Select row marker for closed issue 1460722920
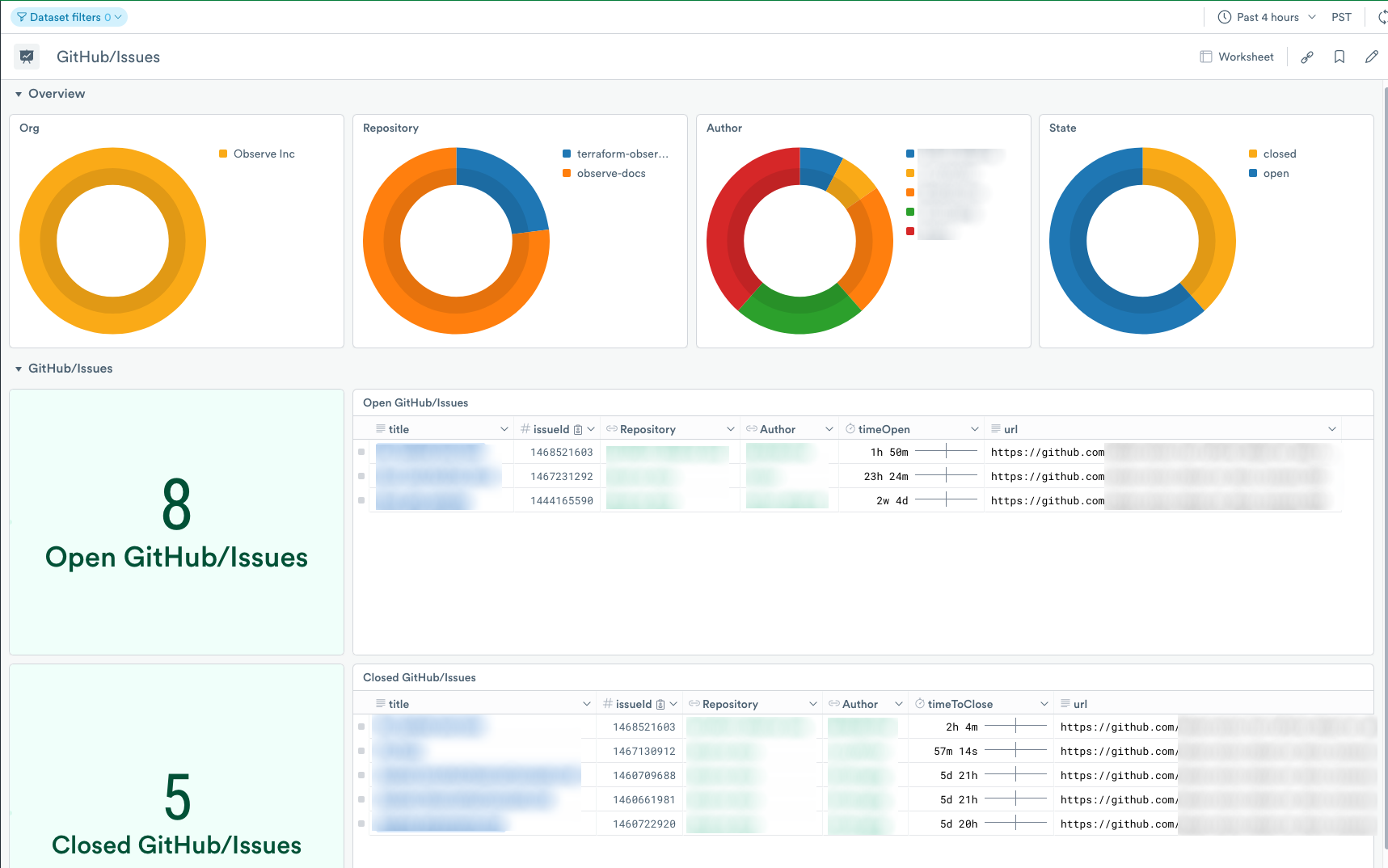Image resolution: width=1388 pixels, height=868 pixels. click(x=361, y=824)
